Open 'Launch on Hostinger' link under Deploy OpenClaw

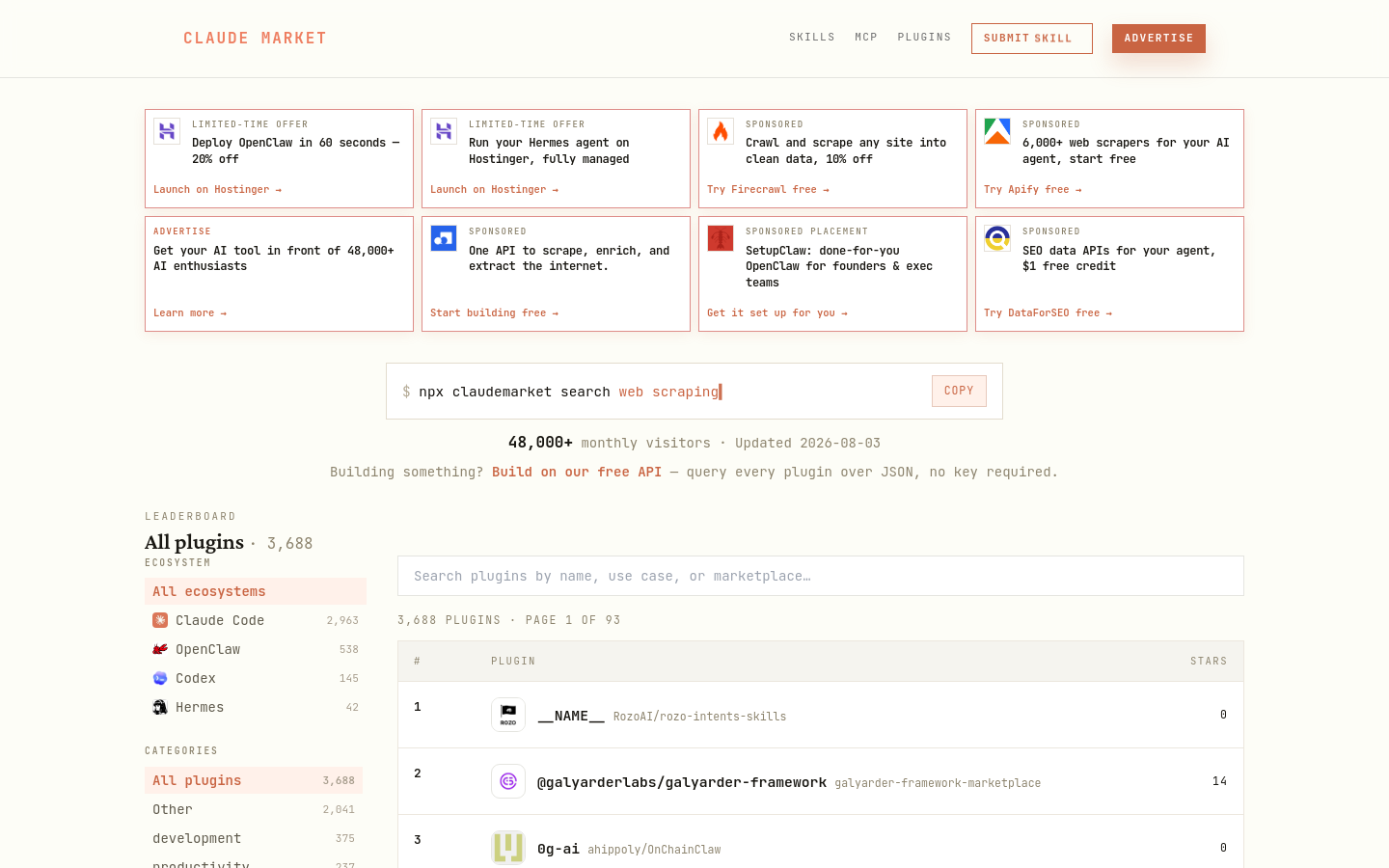217,190
